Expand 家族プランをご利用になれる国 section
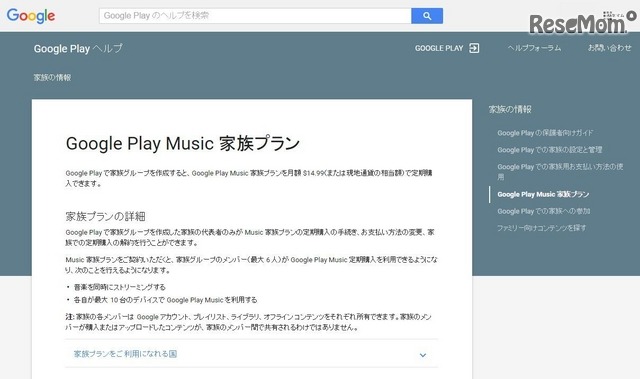This screenshot has width=640, height=379. pyautogui.click(x=251, y=354)
